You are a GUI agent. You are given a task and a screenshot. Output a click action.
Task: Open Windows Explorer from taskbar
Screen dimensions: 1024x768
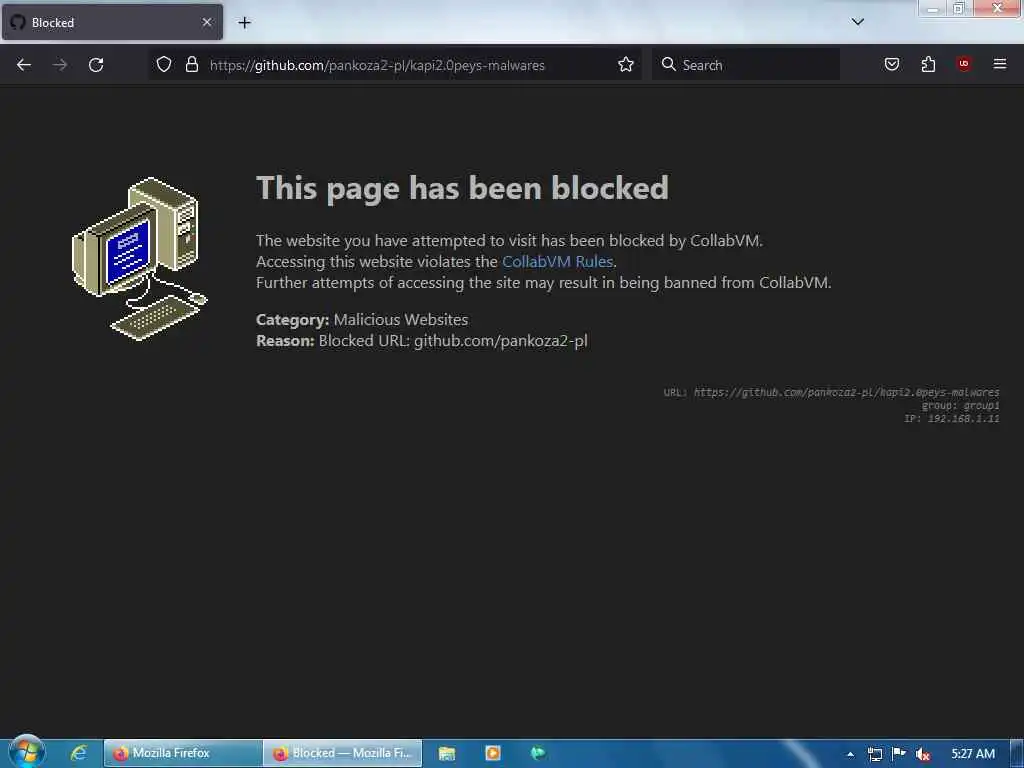pos(447,753)
